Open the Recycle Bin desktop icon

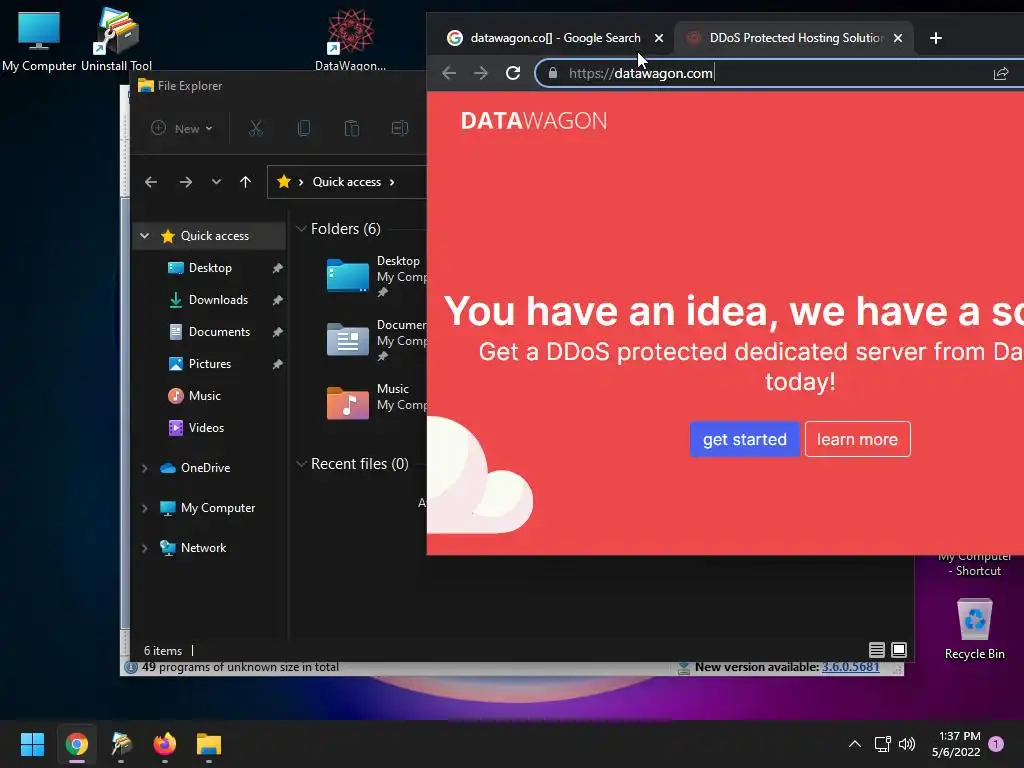coord(974,629)
